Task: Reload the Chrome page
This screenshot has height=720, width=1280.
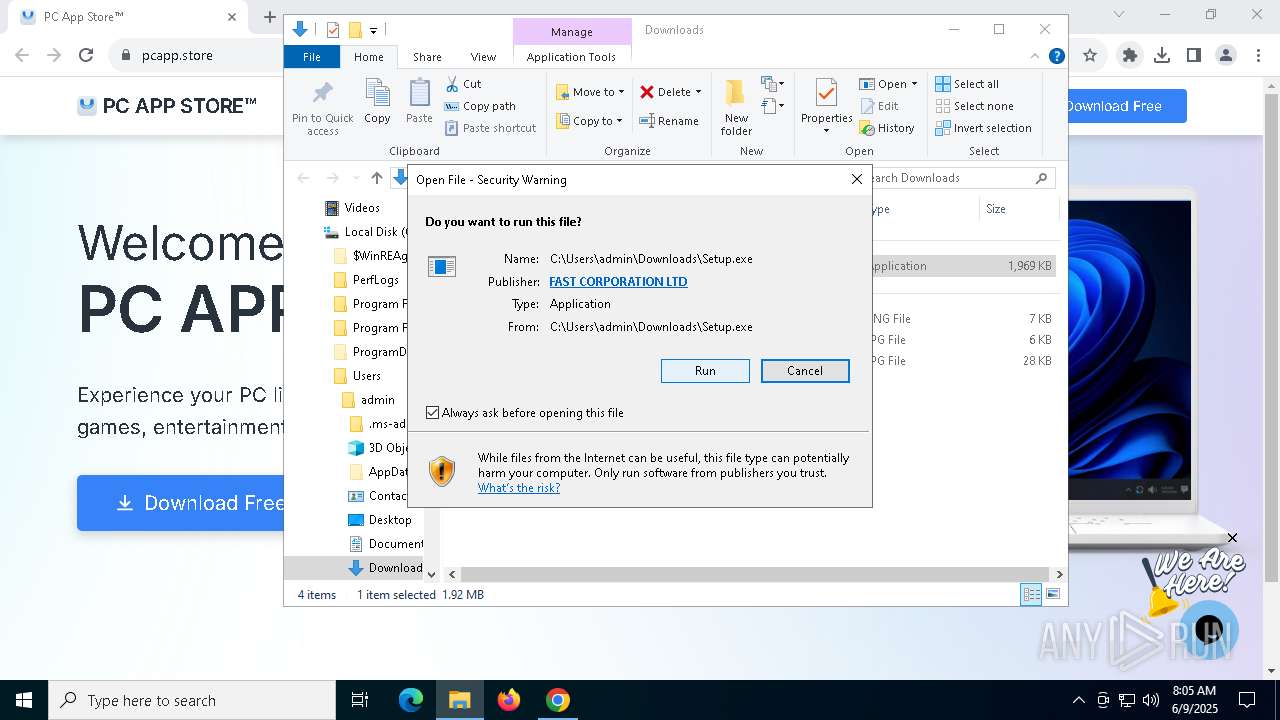Action: [86, 56]
